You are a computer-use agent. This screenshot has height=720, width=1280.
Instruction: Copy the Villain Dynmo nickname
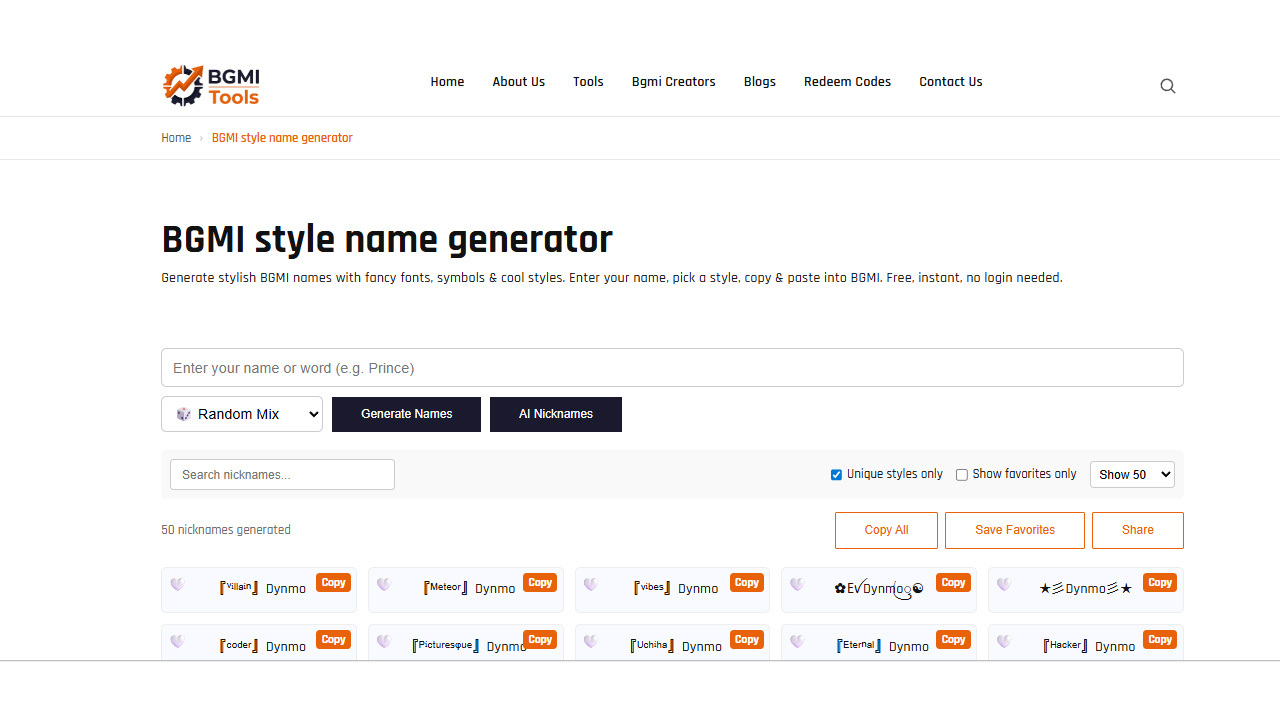pos(334,583)
